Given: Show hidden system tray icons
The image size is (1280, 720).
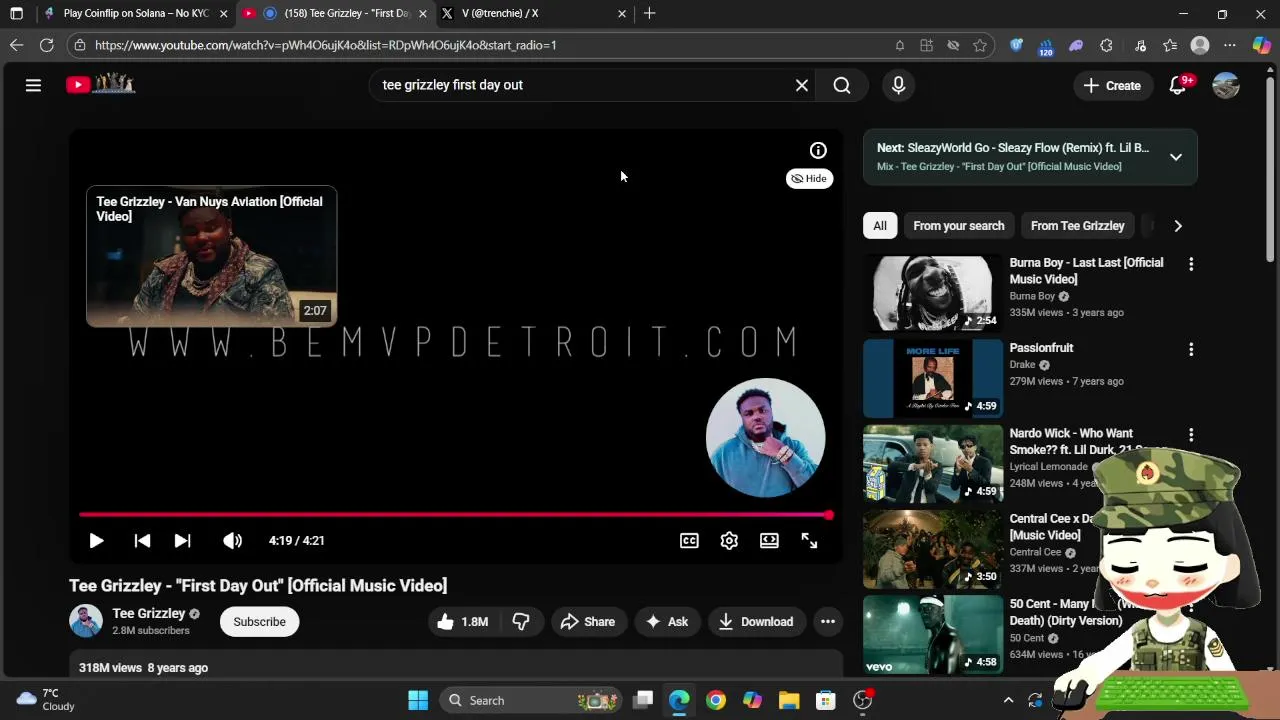Looking at the screenshot, I should [x=1008, y=700].
